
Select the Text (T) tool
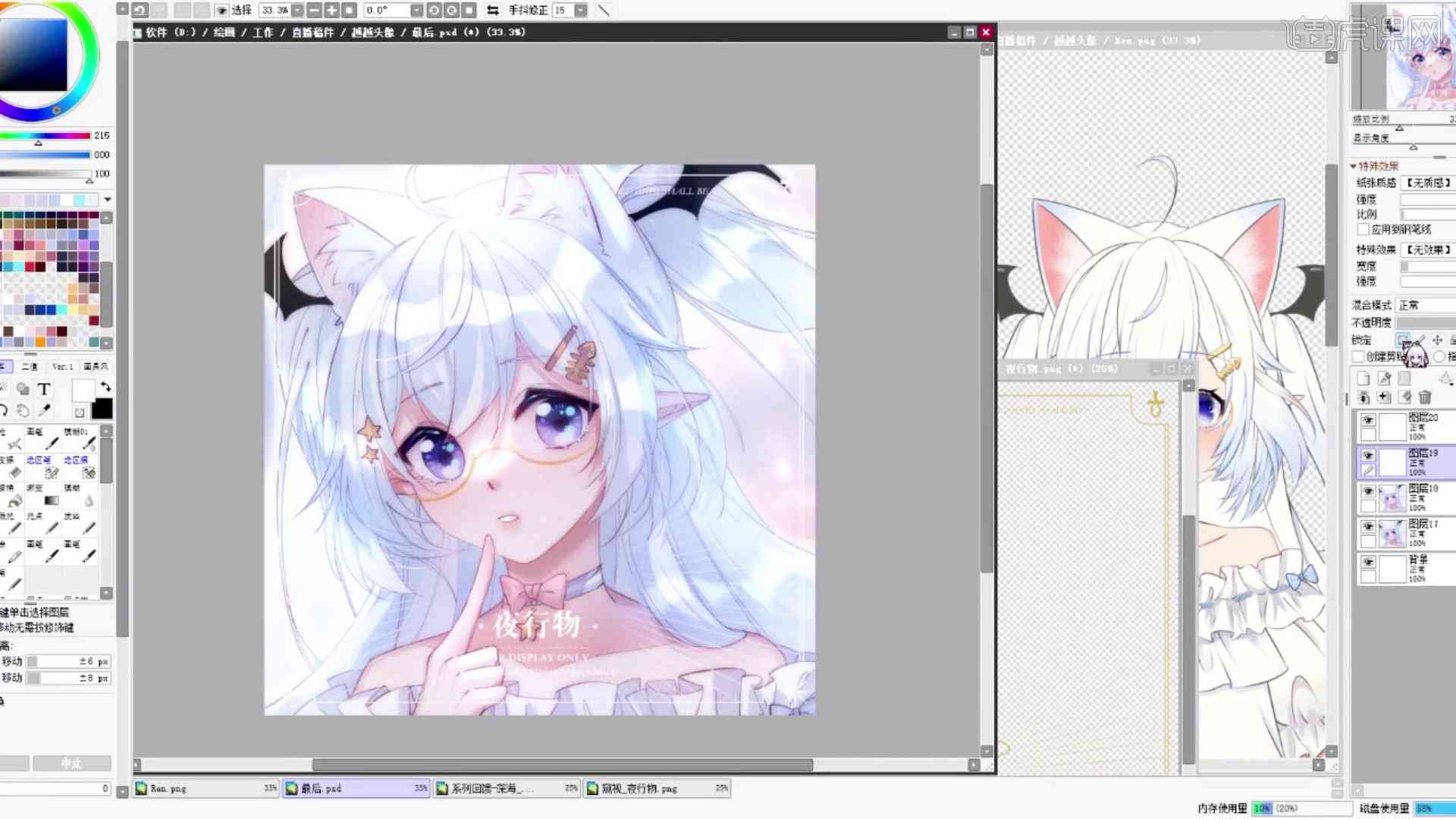44,390
